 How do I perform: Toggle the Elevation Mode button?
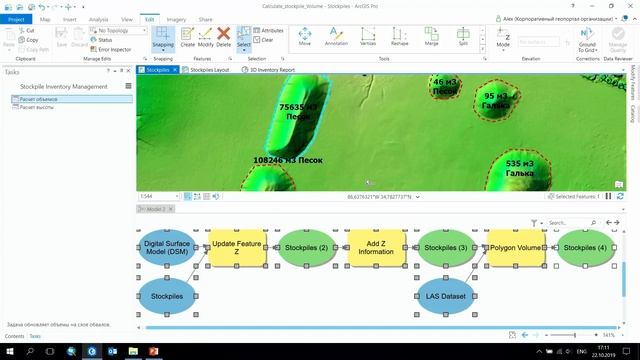pyautogui.click(x=503, y=38)
